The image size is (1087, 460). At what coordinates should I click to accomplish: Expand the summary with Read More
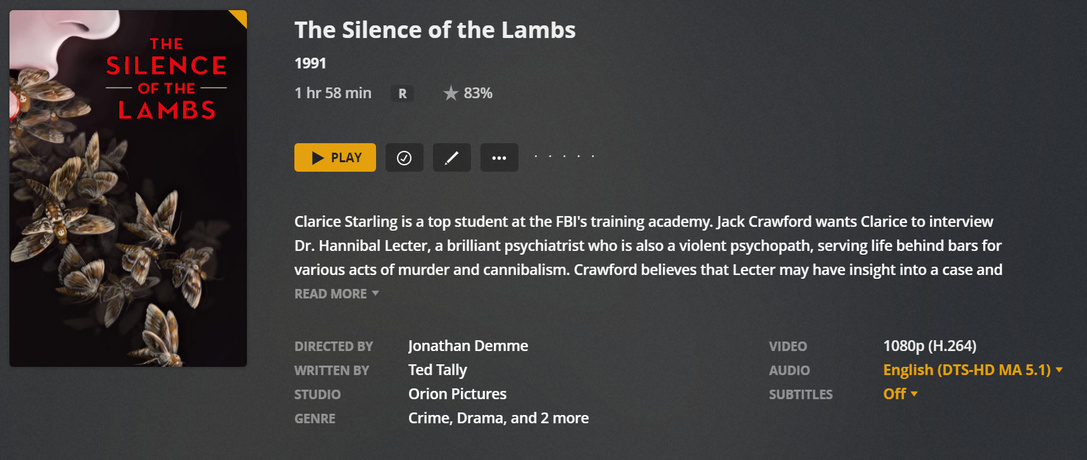tap(336, 294)
